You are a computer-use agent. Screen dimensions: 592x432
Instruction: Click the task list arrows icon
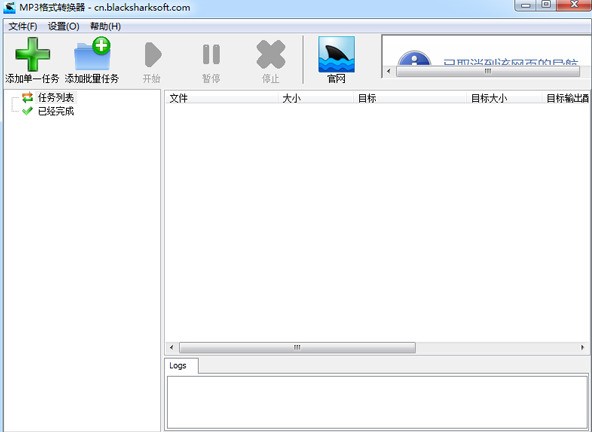pos(27,97)
